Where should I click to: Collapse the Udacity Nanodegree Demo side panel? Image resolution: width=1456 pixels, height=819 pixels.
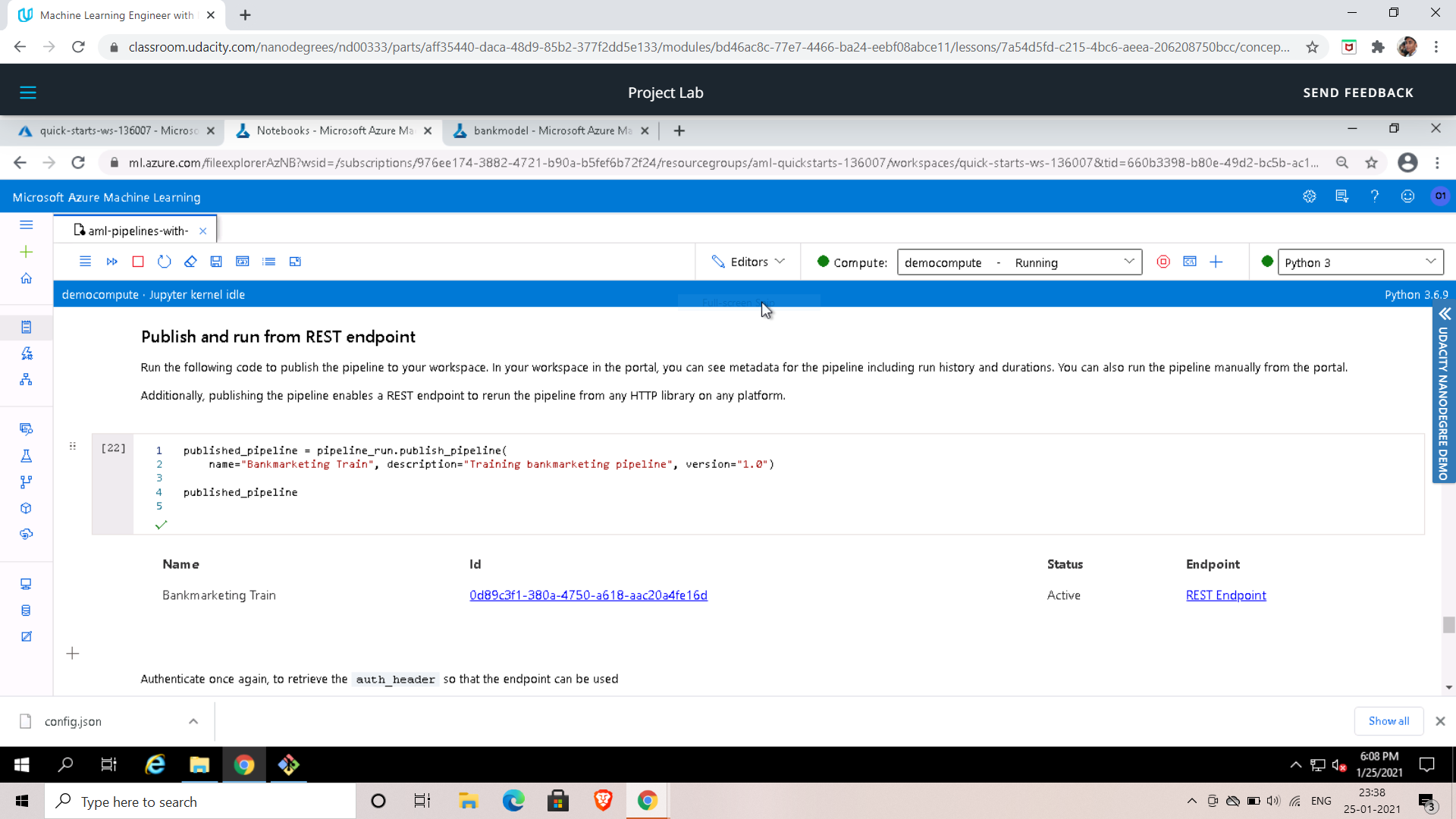pyautogui.click(x=1445, y=314)
